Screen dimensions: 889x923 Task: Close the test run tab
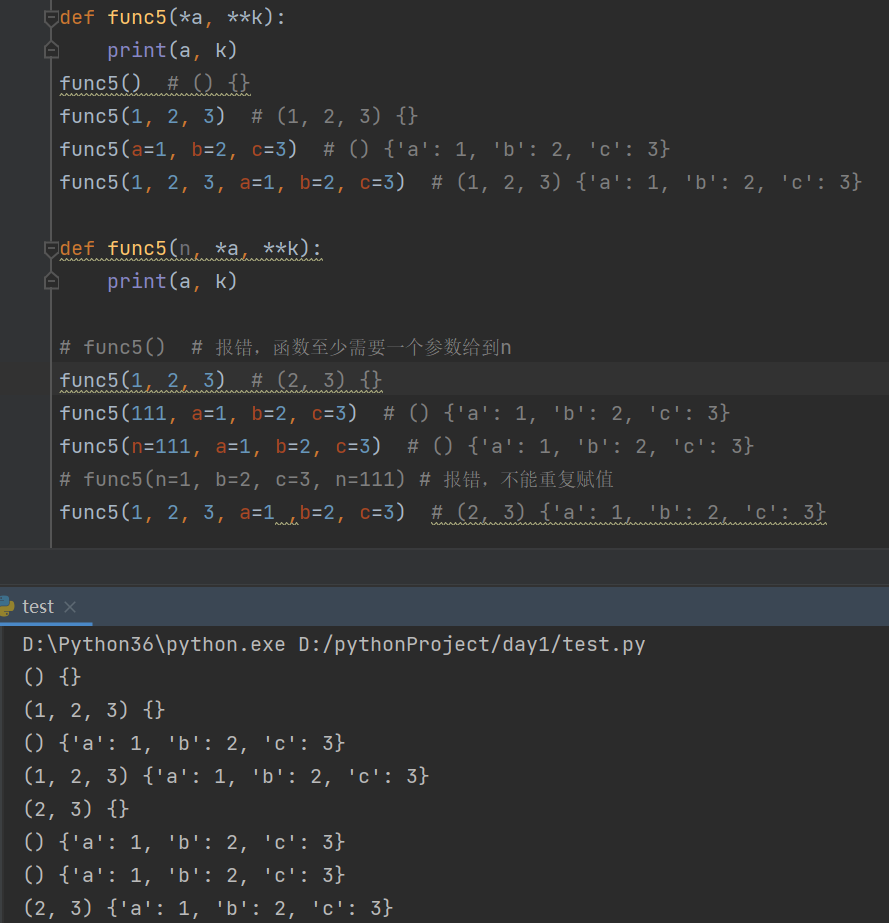(x=70, y=607)
